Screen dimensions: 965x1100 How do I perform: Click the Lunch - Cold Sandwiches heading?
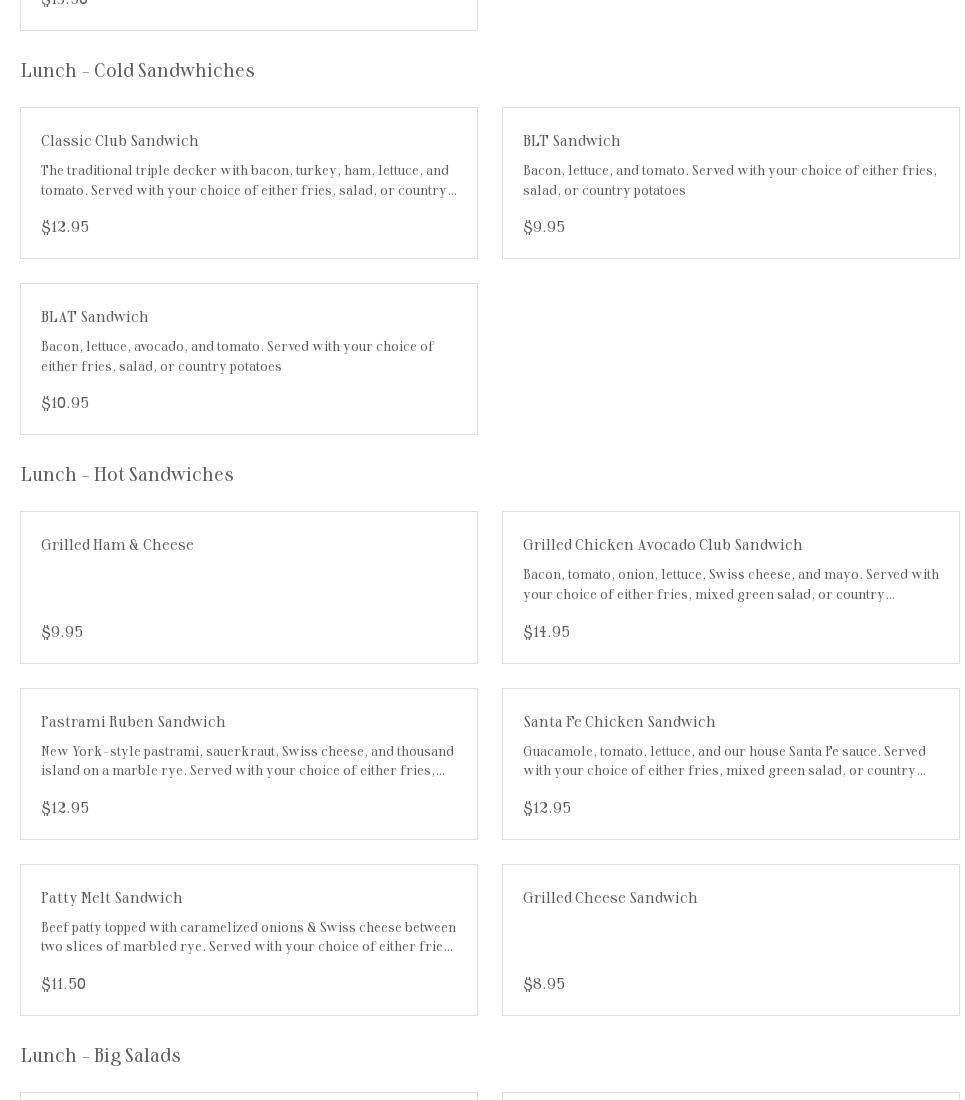(x=138, y=71)
